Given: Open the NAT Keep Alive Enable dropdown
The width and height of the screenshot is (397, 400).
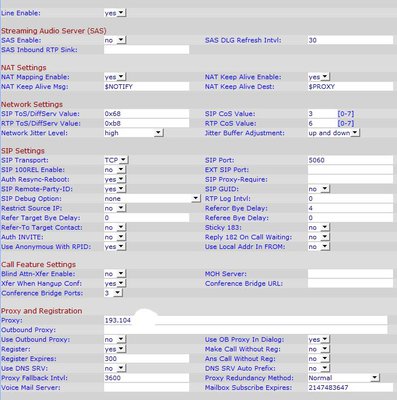Looking at the screenshot, I should [318, 77].
